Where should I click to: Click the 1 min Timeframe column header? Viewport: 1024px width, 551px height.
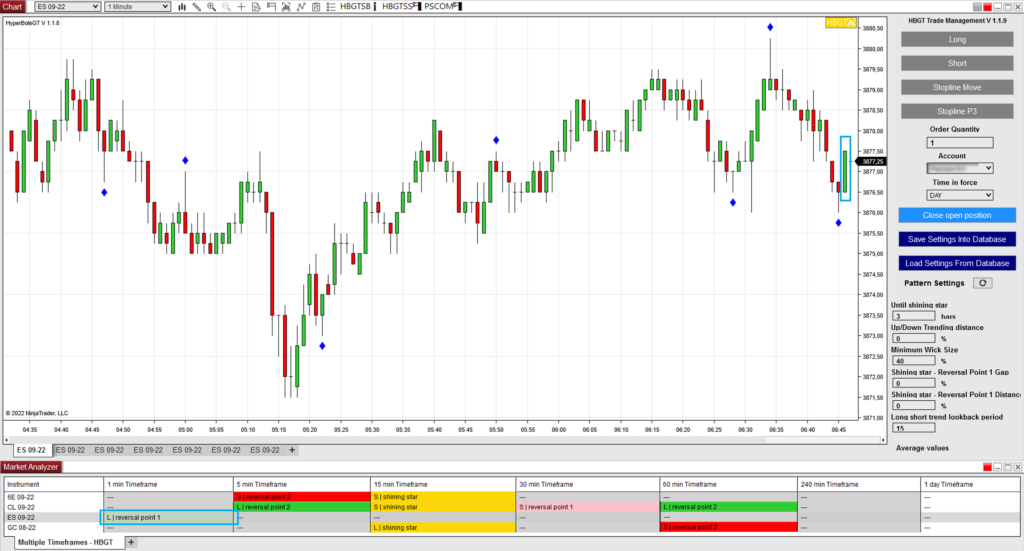tap(168, 484)
